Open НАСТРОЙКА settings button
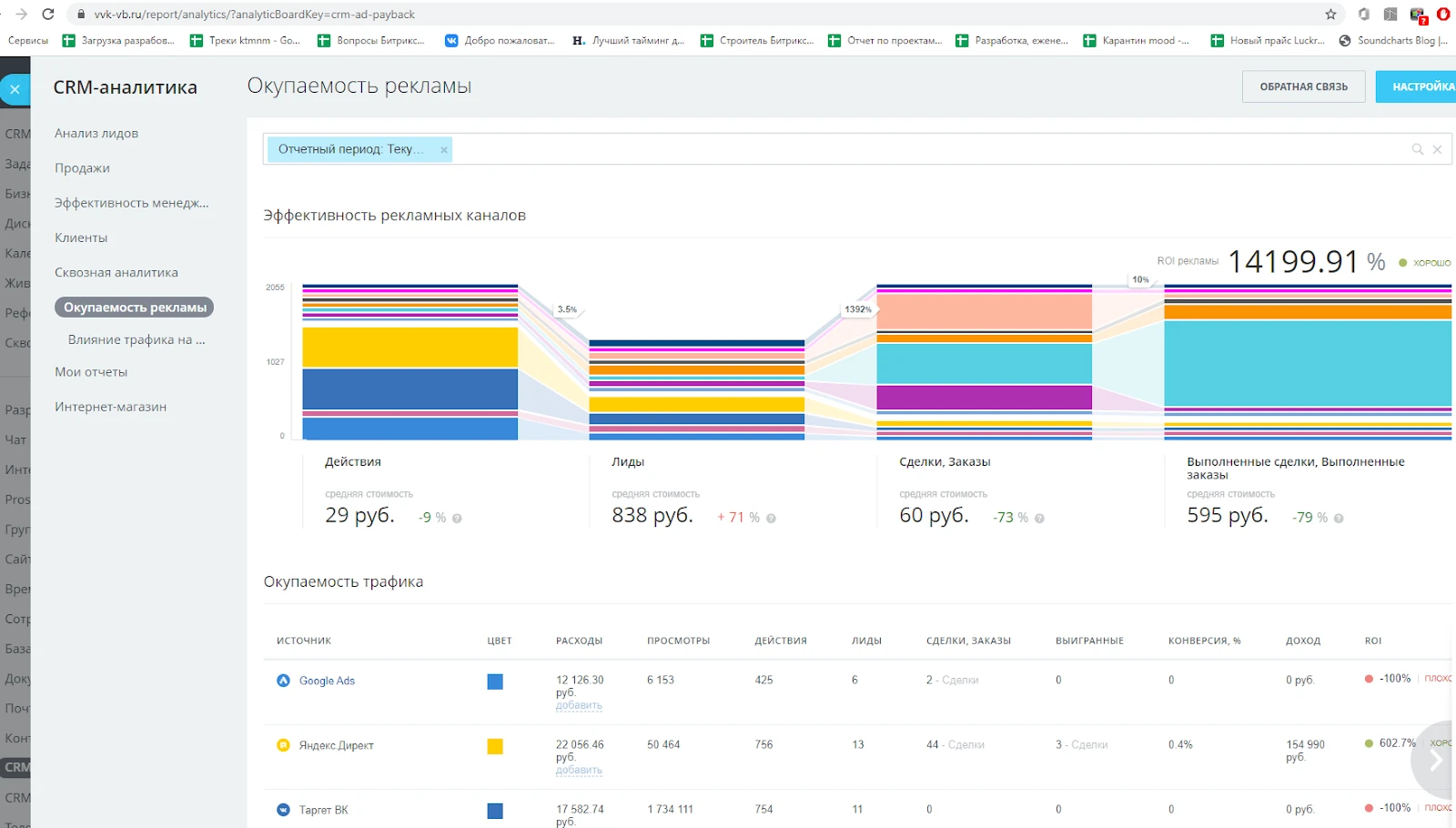 pos(1420,86)
